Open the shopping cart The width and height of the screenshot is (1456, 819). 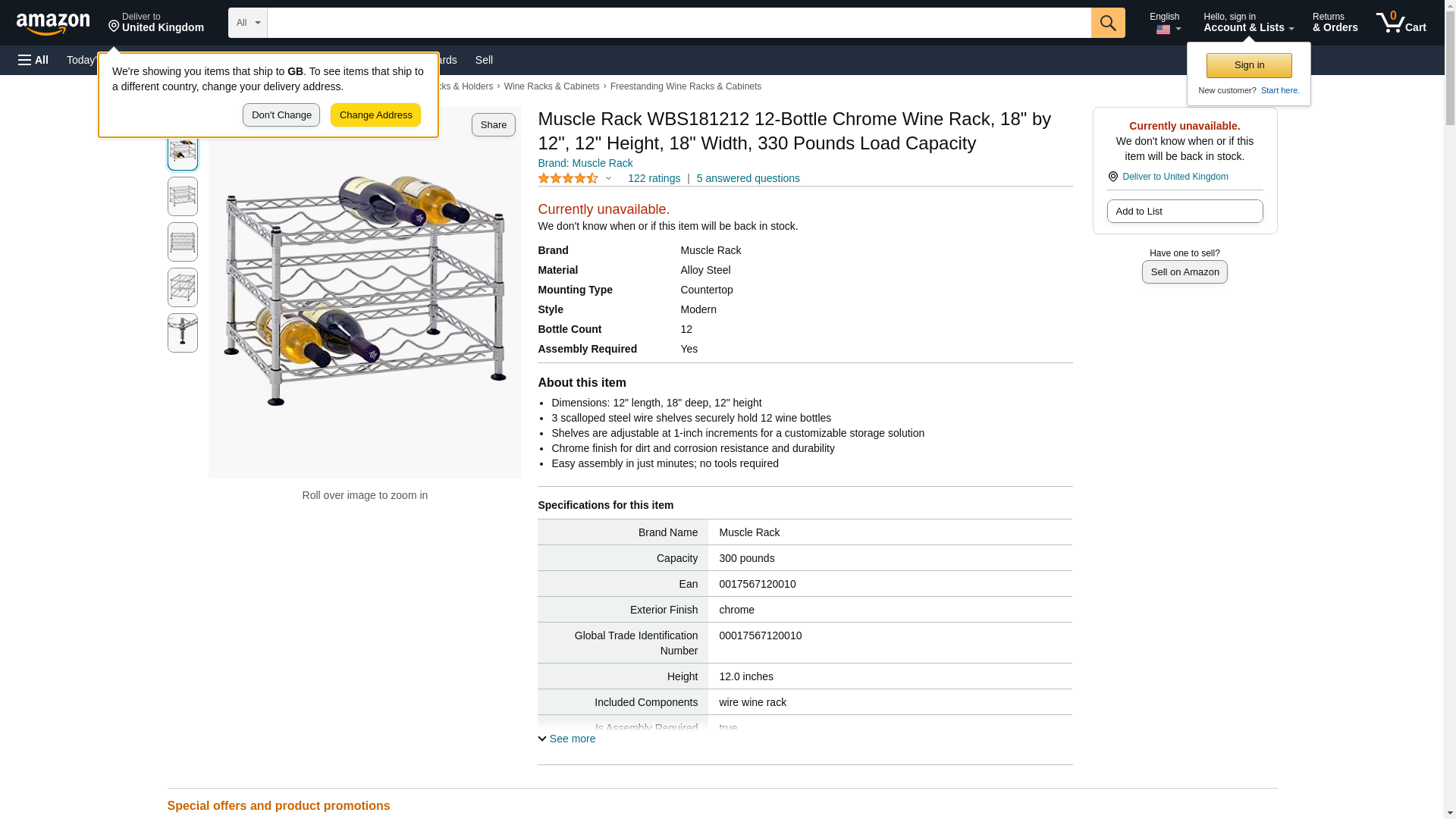(x=1401, y=23)
